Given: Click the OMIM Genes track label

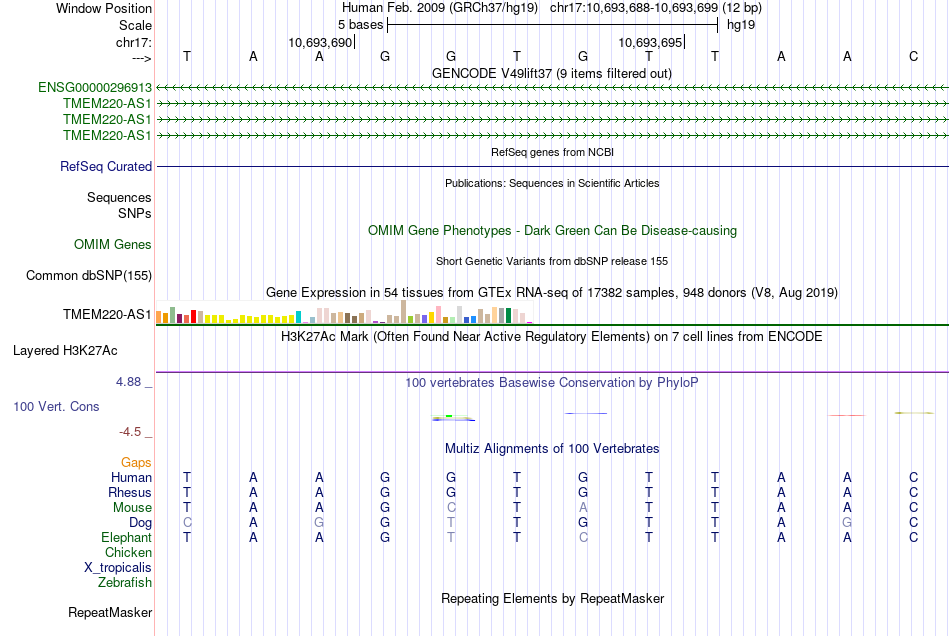Looking at the screenshot, I should coord(113,245).
